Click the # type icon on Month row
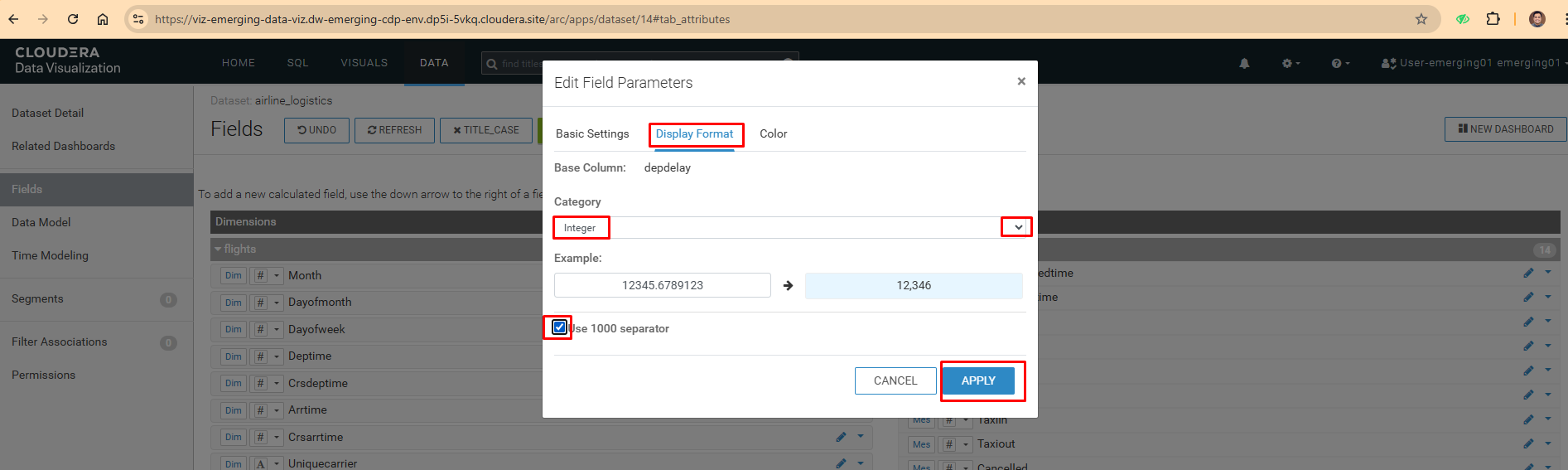Screen dimensions: 1568x470 click(260, 275)
